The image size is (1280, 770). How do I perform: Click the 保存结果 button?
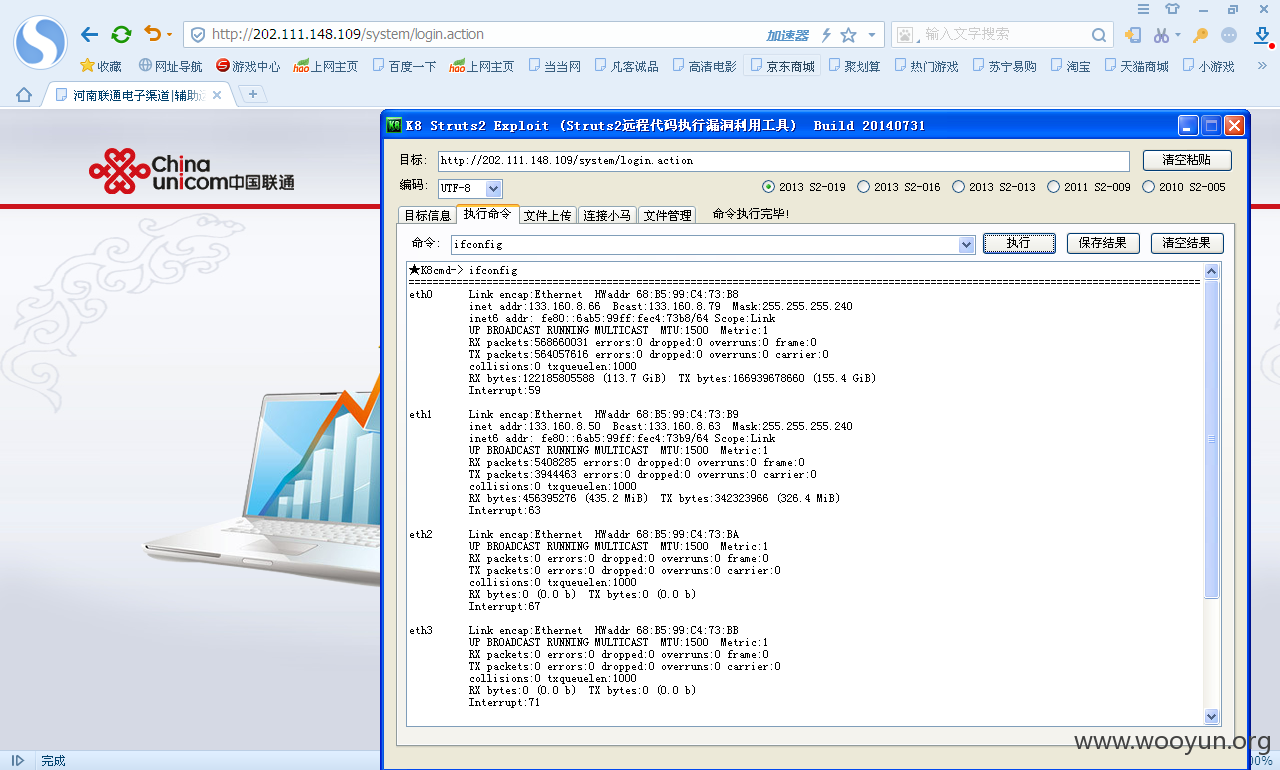(x=1103, y=243)
